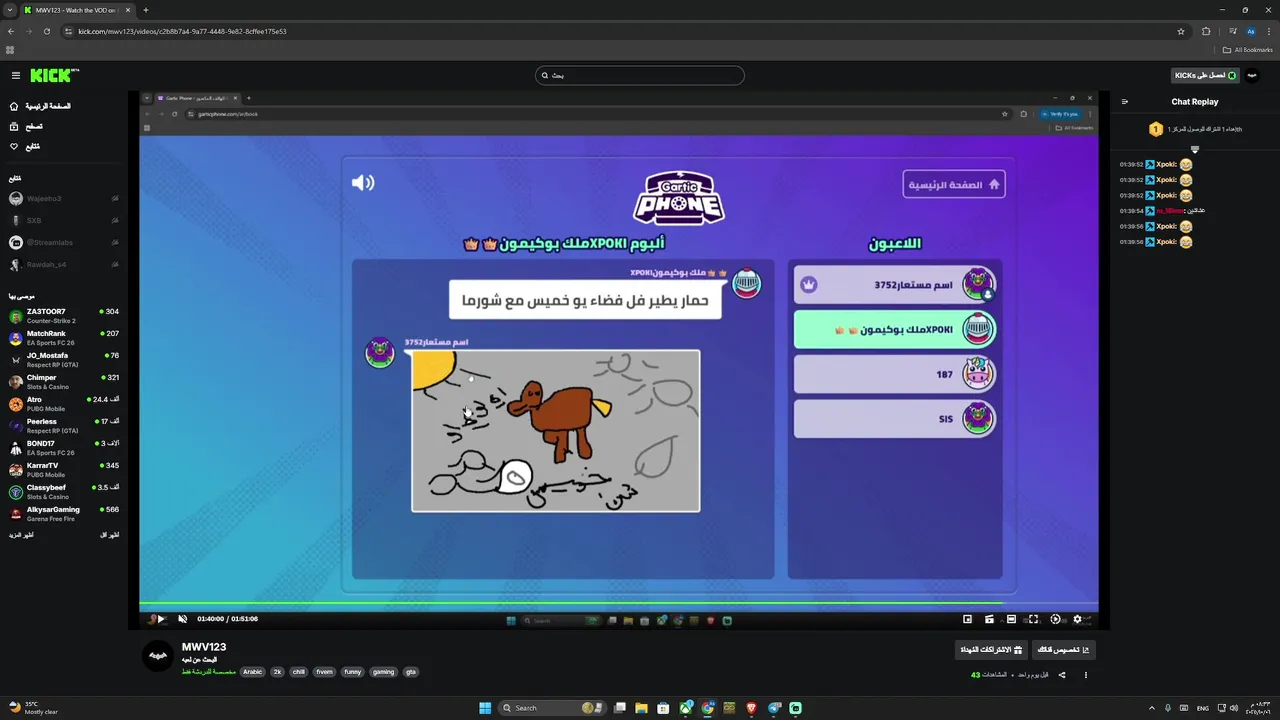
Task: Select the fivem tag
Action: [324, 672]
